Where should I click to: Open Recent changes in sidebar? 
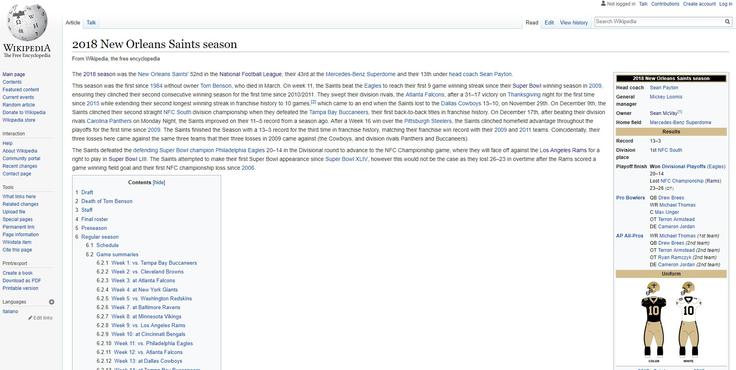click(20, 166)
